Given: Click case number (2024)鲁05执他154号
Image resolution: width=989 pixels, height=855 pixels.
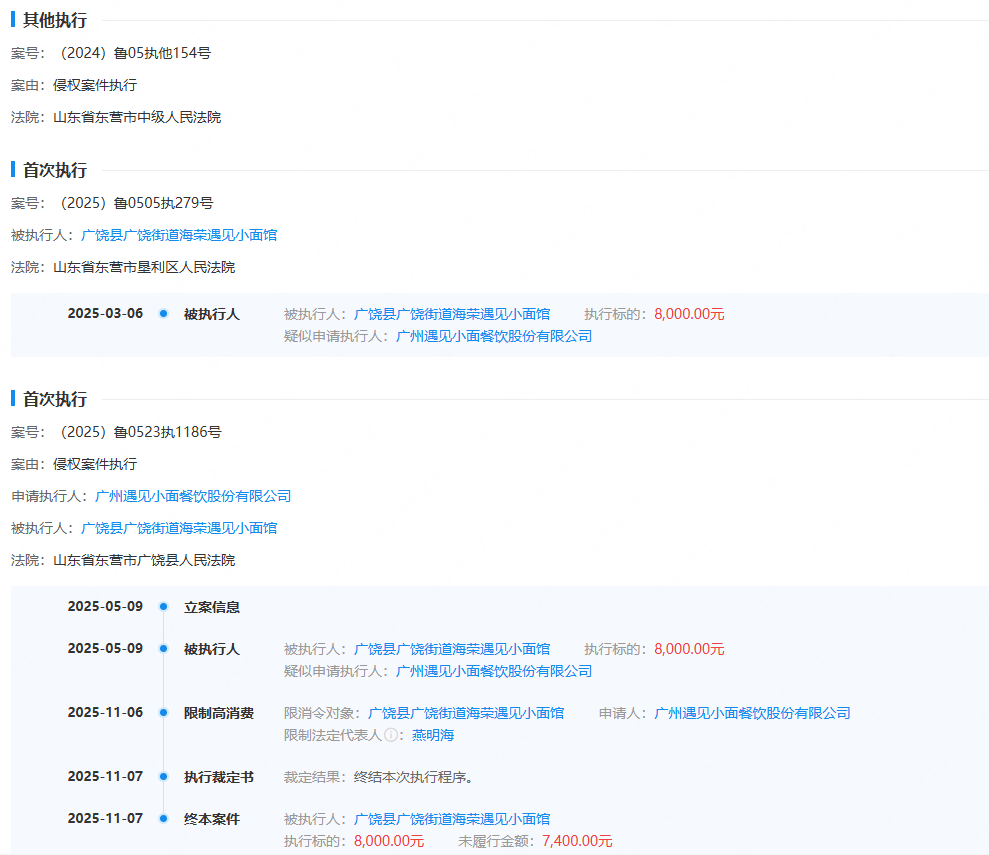Looking at the screenshot, I should coord(133,53).
